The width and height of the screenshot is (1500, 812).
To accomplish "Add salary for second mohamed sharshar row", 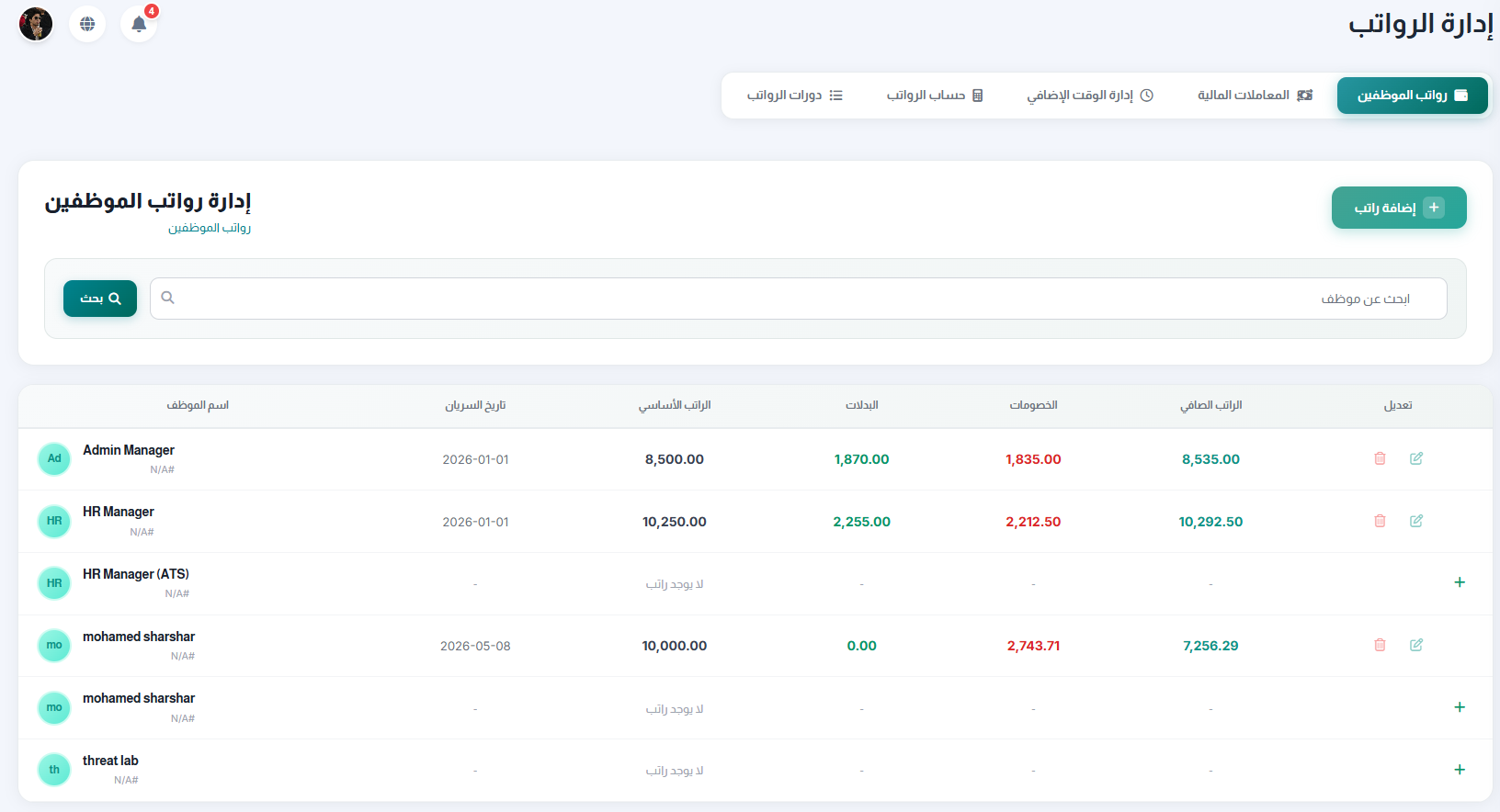I will 1460,707.
